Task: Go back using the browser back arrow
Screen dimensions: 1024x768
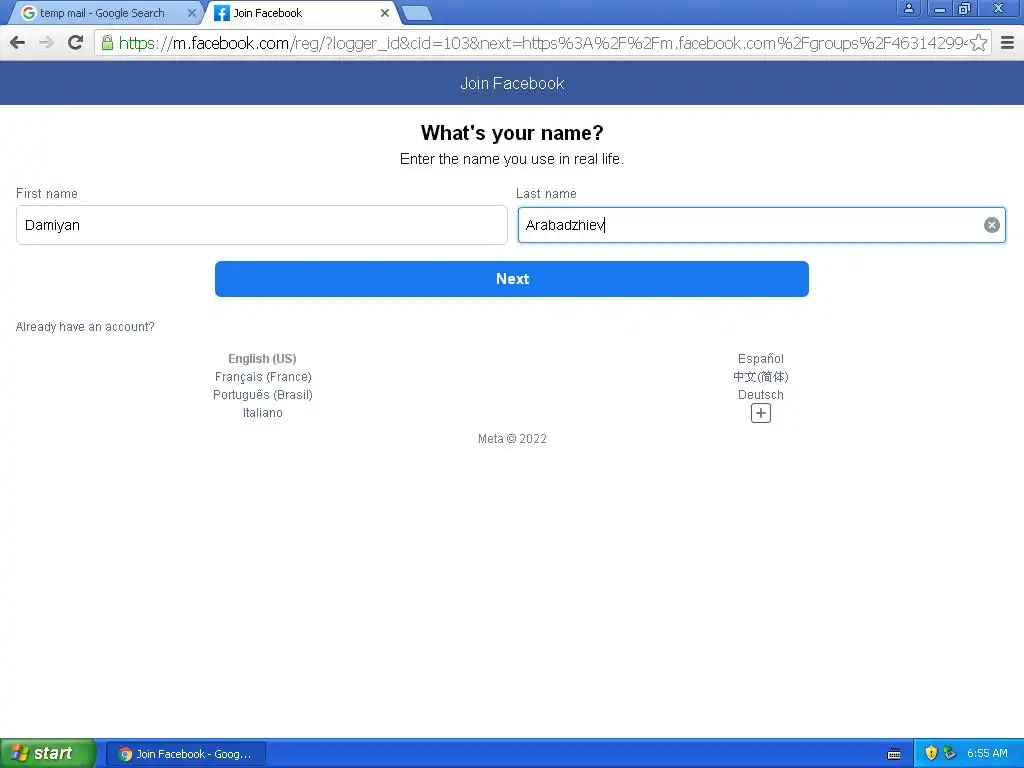Action: pos(18,43)
